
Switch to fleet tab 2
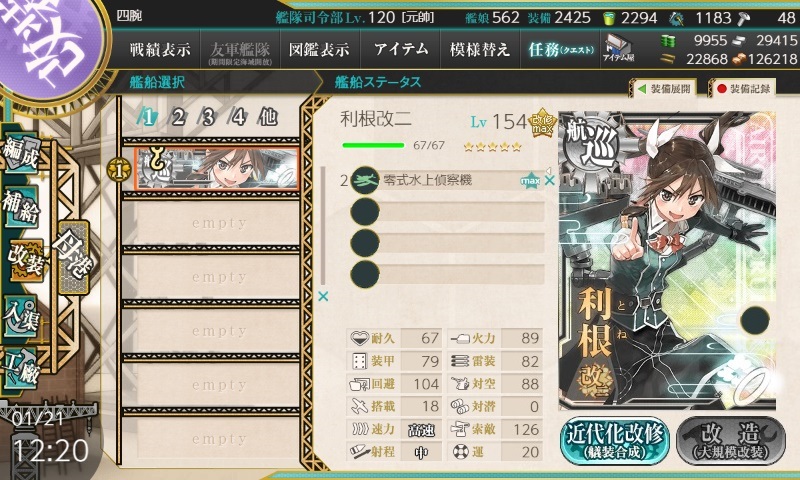coord(178,118)
